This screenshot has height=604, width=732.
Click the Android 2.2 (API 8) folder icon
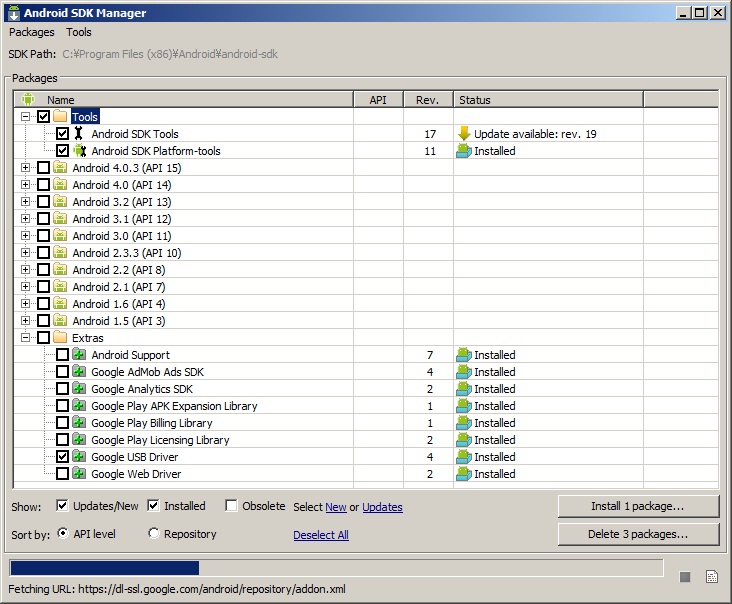(x=60, y=269)
